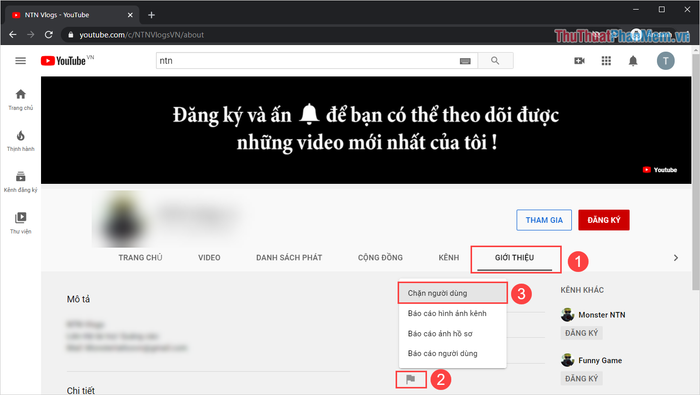Viewport: 700px width, 395px height.
Task: Select Báo cáo người dùng
Action: [x=452, y=353]
